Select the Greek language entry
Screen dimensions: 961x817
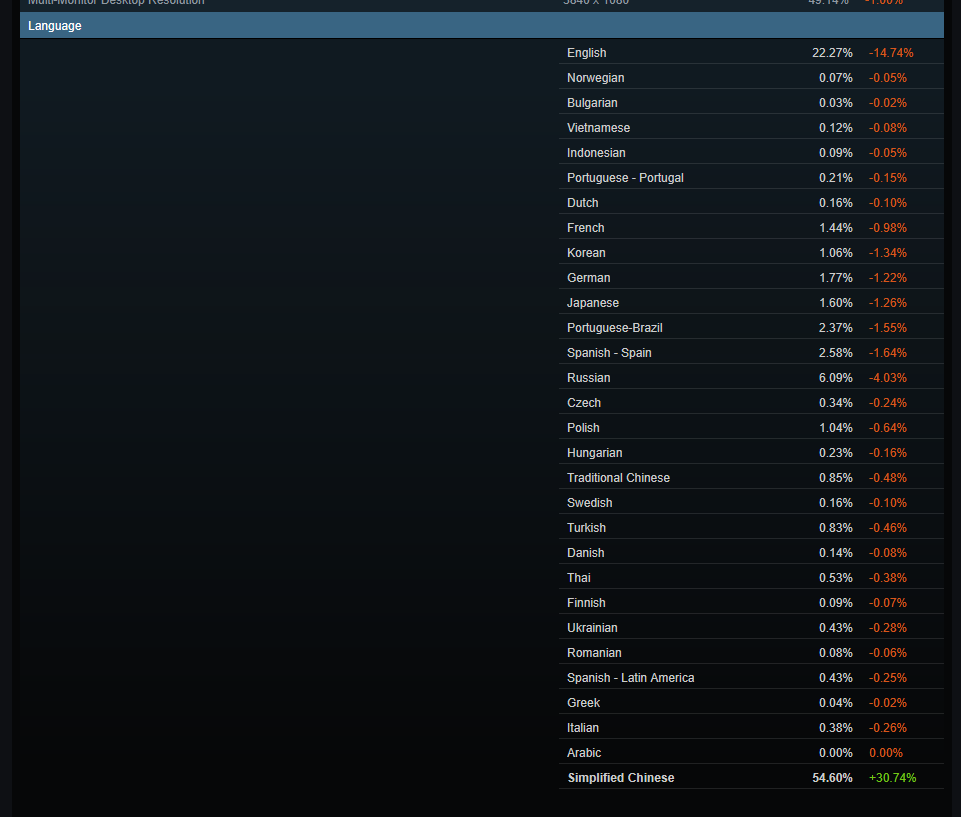coord(751,703)
